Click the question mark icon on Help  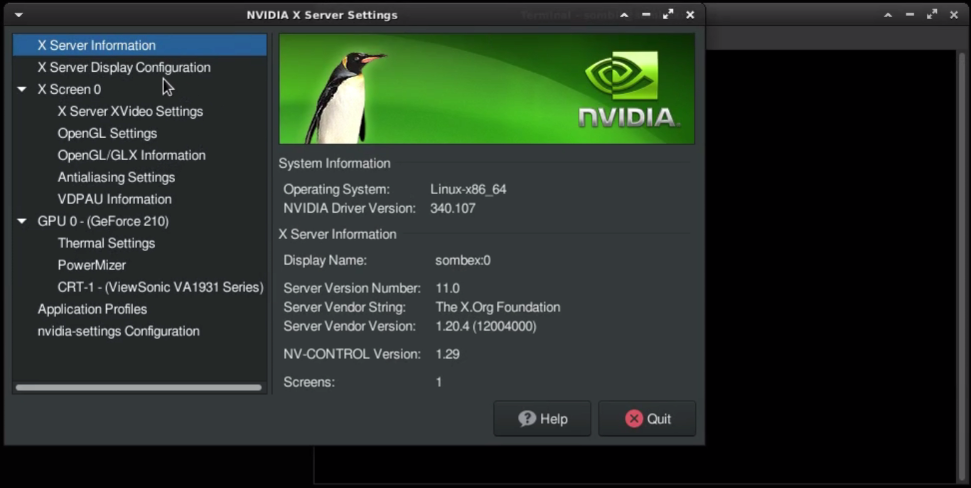click(527, 419)
